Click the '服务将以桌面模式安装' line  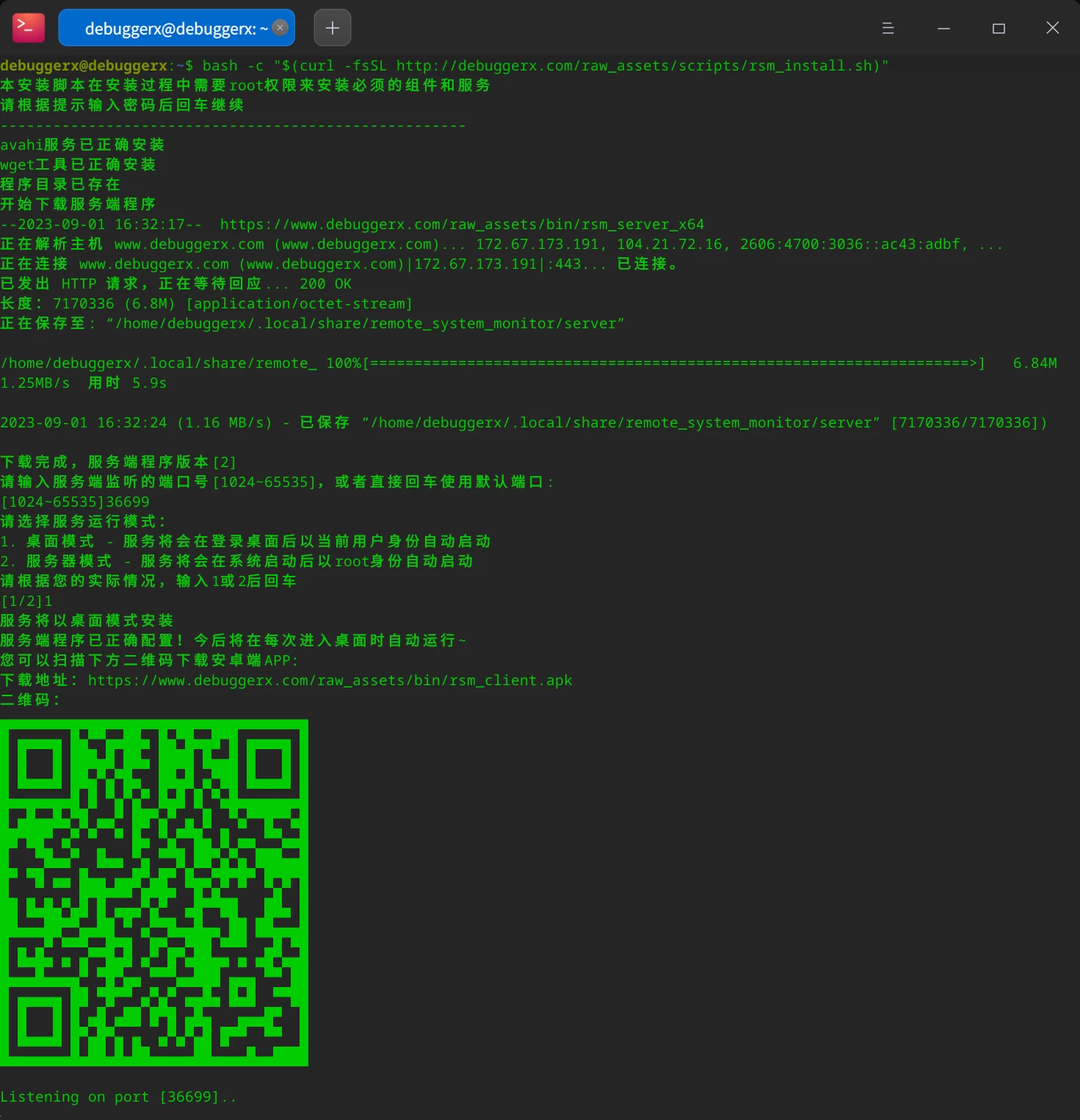pyautogui.click(x=87, y=621)
